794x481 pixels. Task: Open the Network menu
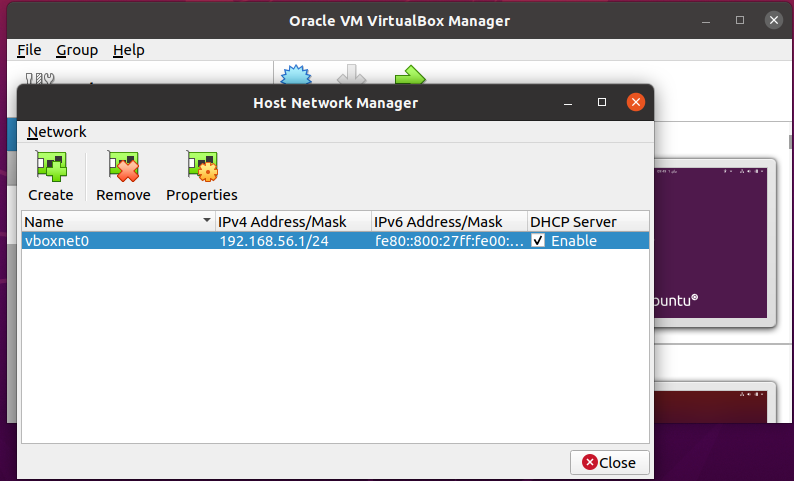pos(57,132)
